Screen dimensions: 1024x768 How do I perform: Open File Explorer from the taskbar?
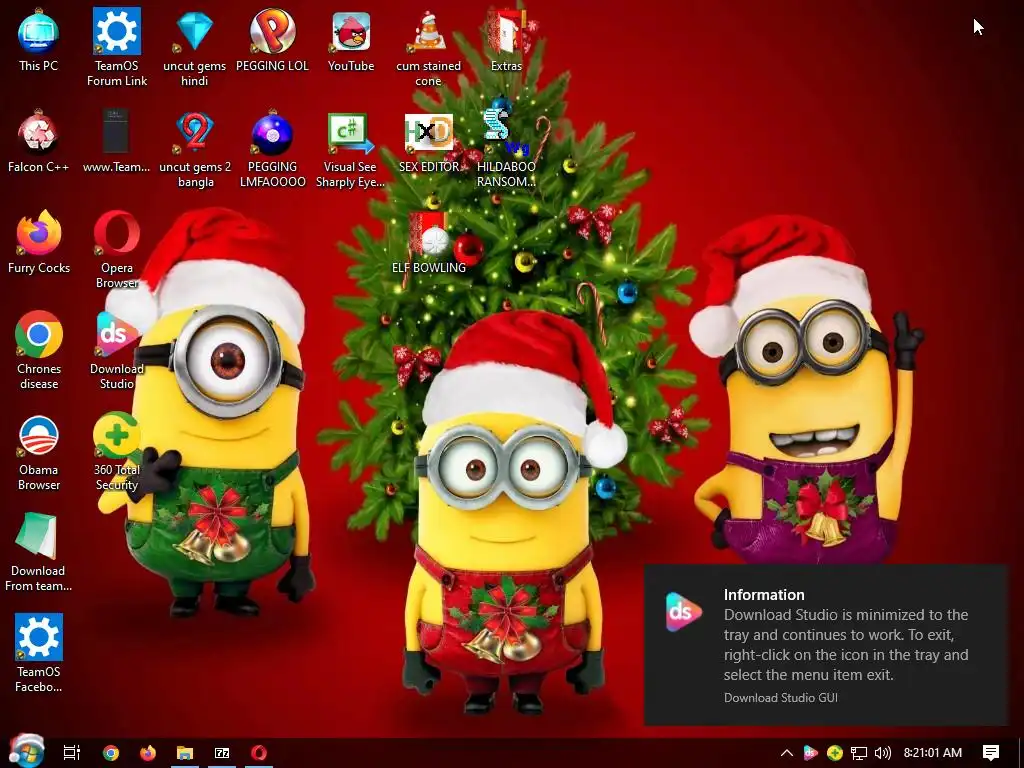click(185, 753)
